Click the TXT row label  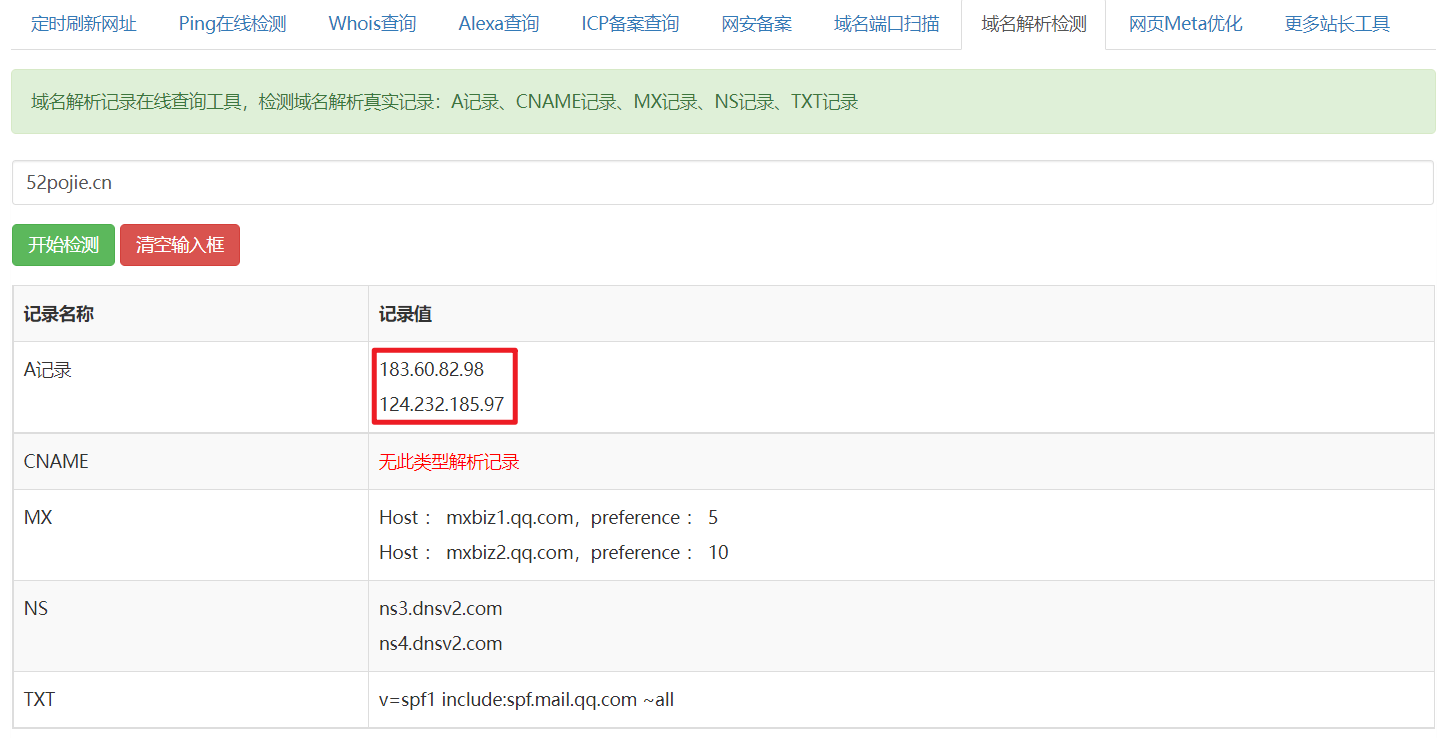39,699
